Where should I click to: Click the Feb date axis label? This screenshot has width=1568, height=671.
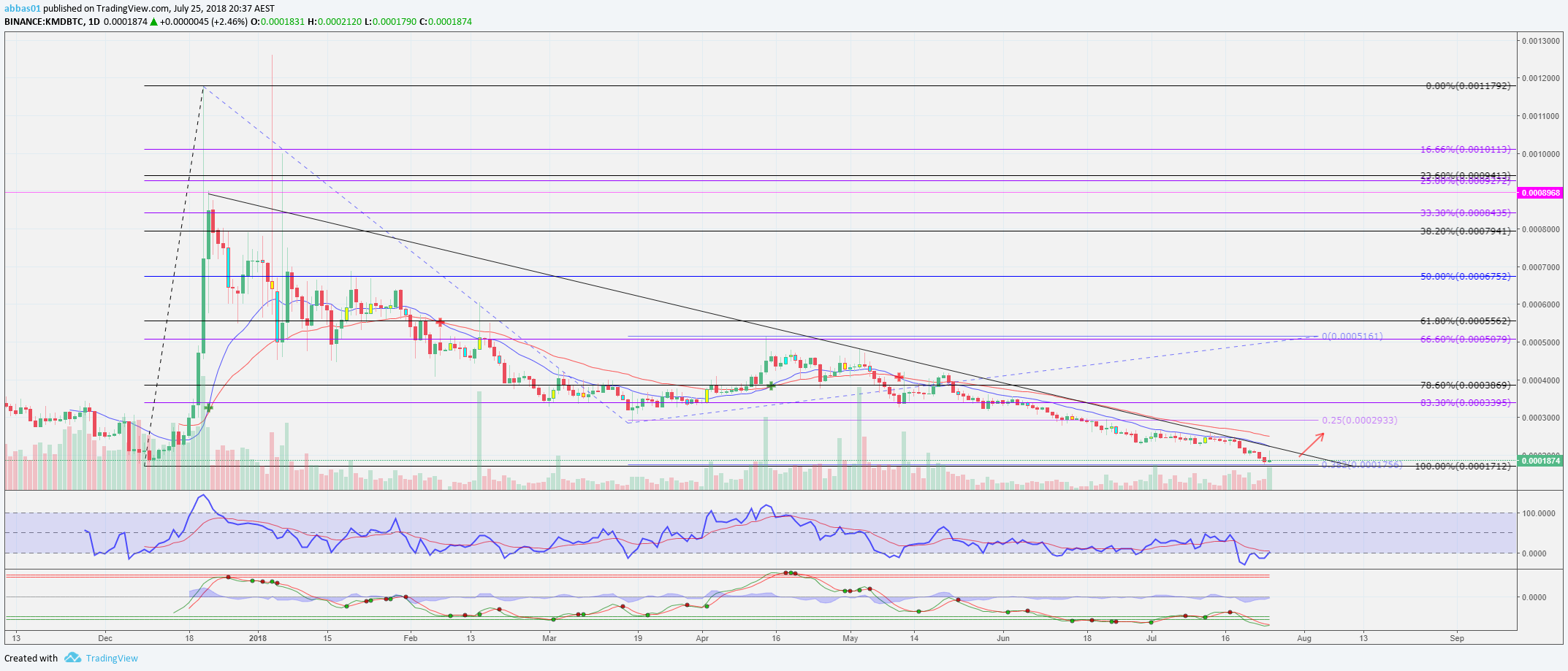[411, 638]
